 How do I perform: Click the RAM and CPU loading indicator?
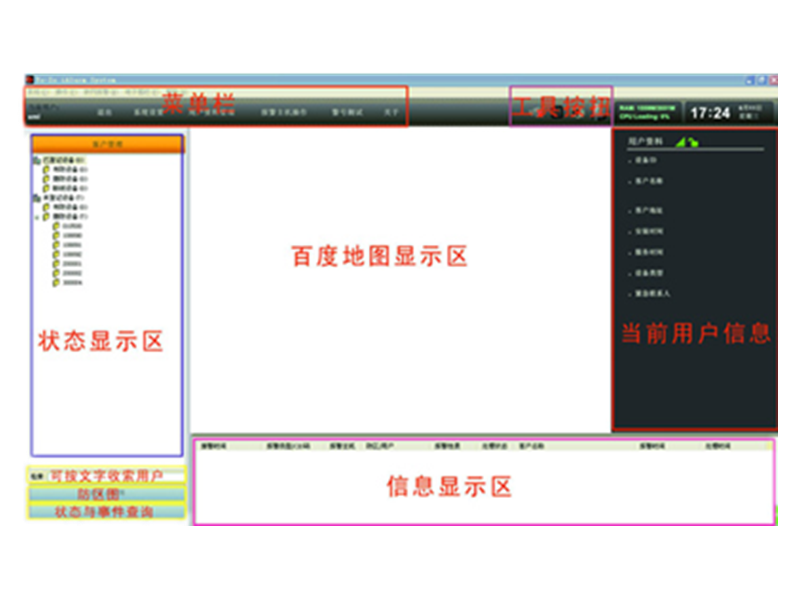tap(647, 112)
